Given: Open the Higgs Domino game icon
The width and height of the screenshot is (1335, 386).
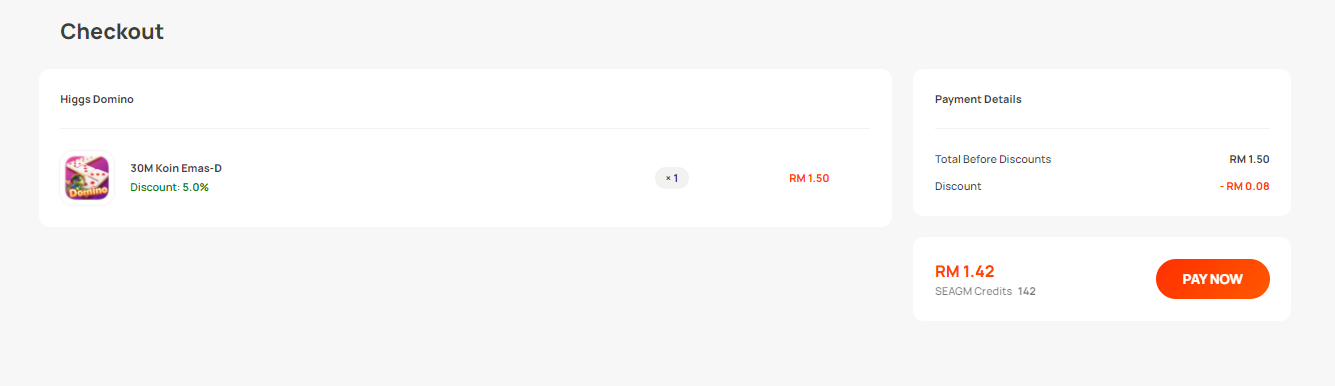Looking at the screenshot, I should [x=87, y=178].
